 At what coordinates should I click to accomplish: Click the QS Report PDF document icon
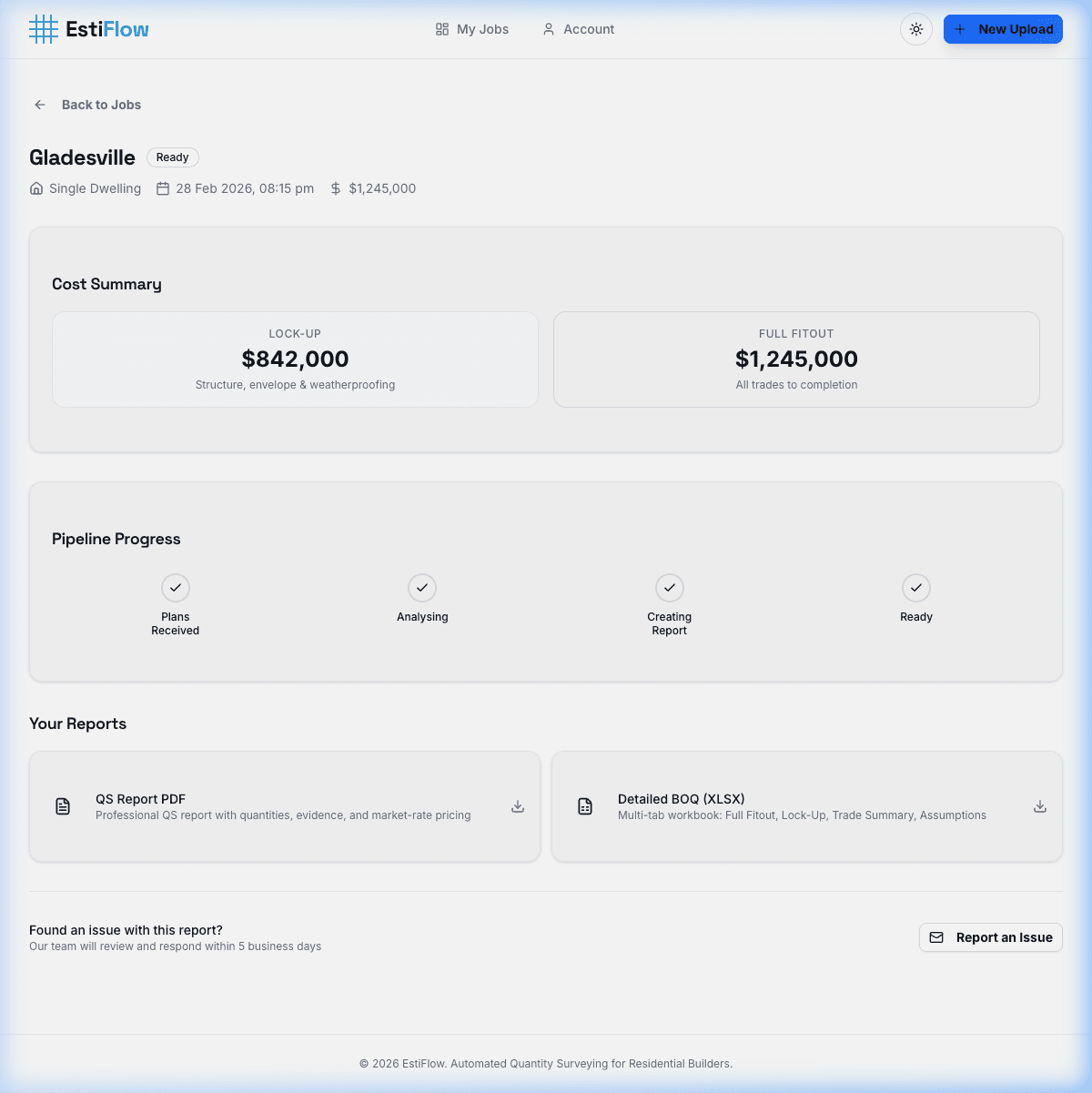[x=62, y=806]
